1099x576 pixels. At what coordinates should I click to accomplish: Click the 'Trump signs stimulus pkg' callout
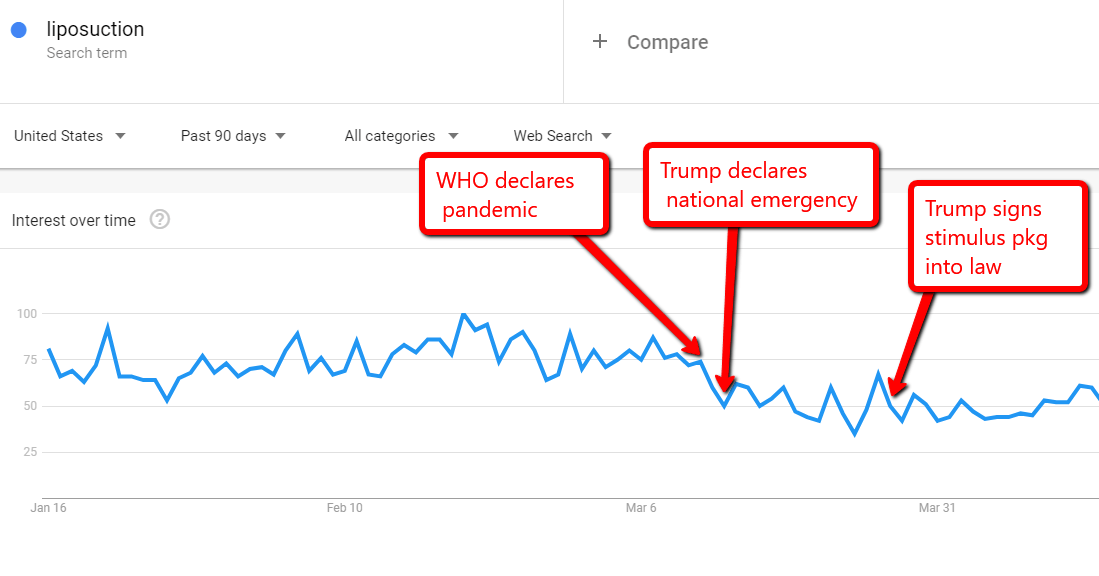click(996, 237)
